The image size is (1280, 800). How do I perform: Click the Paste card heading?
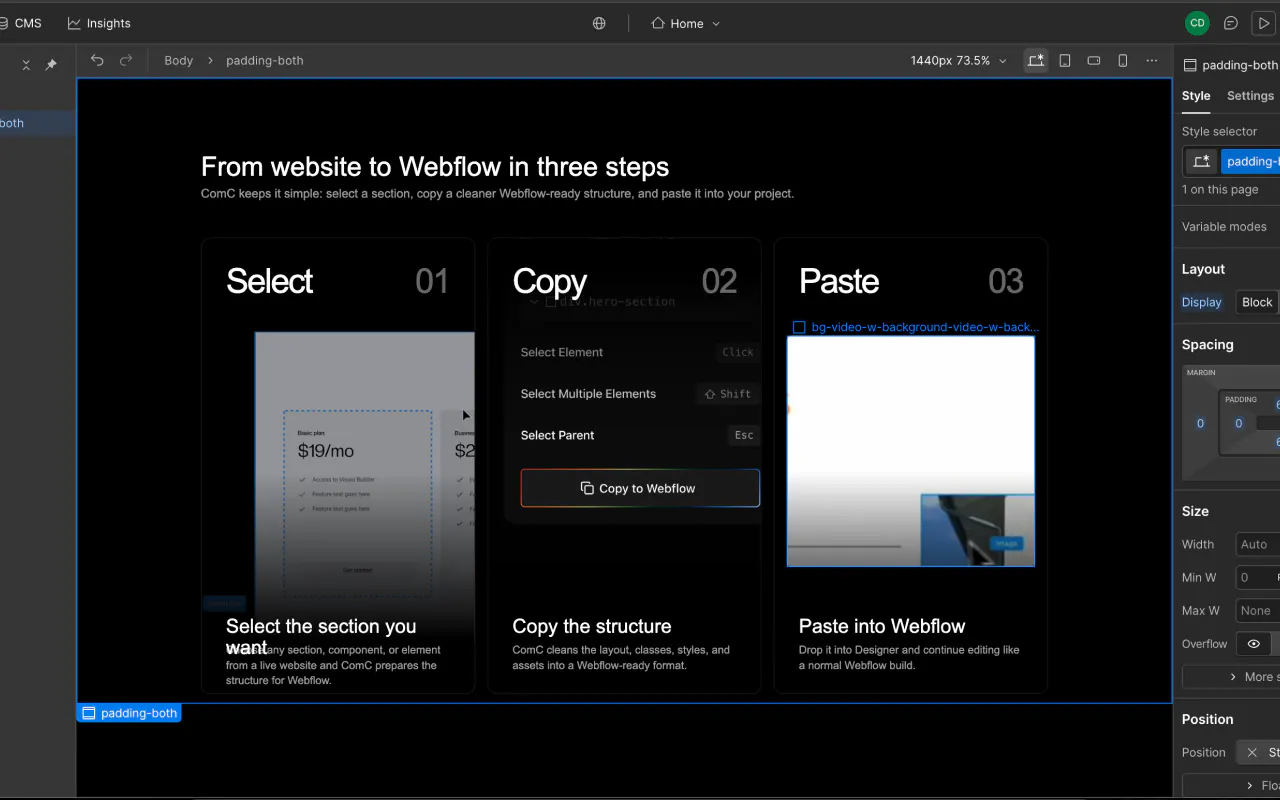[x=838, y=281]
